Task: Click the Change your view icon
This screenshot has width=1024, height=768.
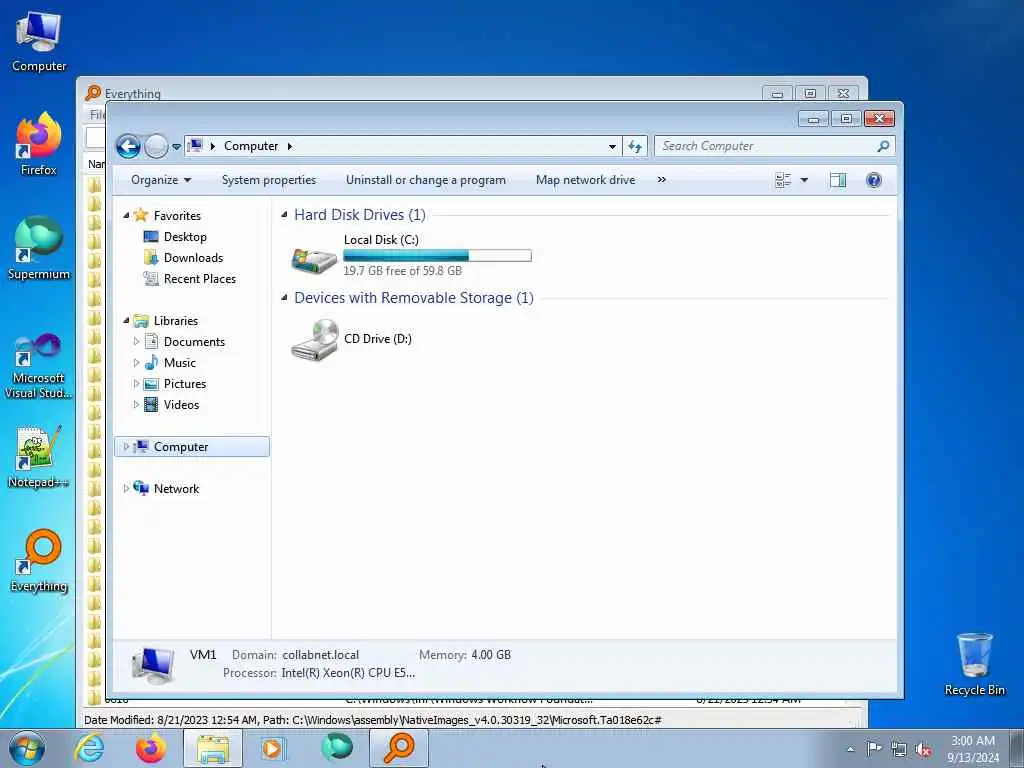Action: point(782,180)
